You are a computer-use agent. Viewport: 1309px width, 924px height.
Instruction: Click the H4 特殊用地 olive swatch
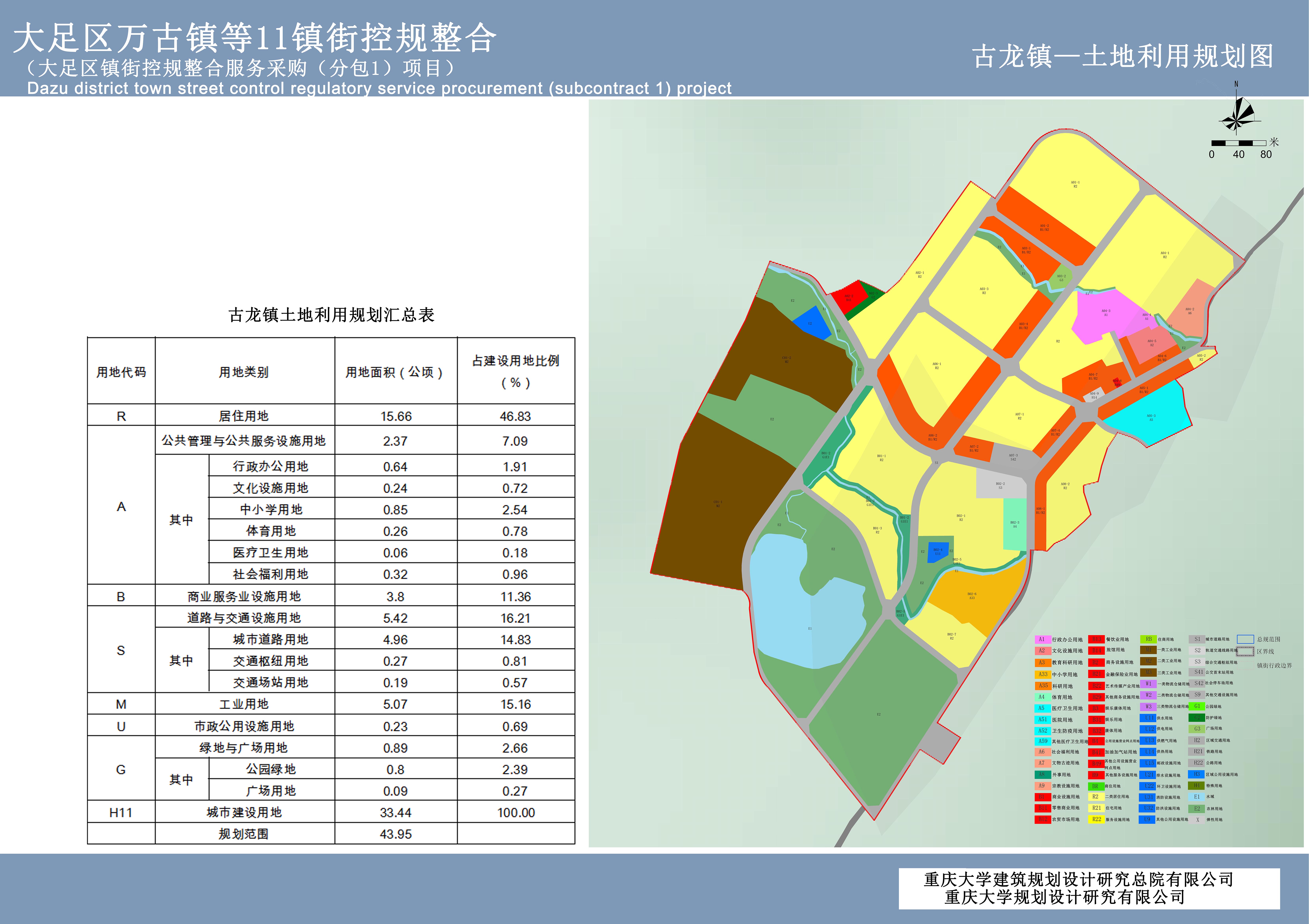[1196, 786]
